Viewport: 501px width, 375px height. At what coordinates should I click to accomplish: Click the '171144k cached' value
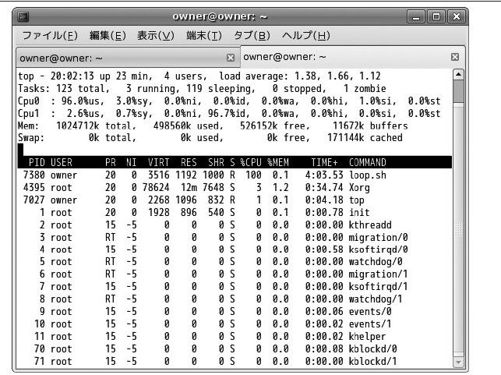coord(365,138)
